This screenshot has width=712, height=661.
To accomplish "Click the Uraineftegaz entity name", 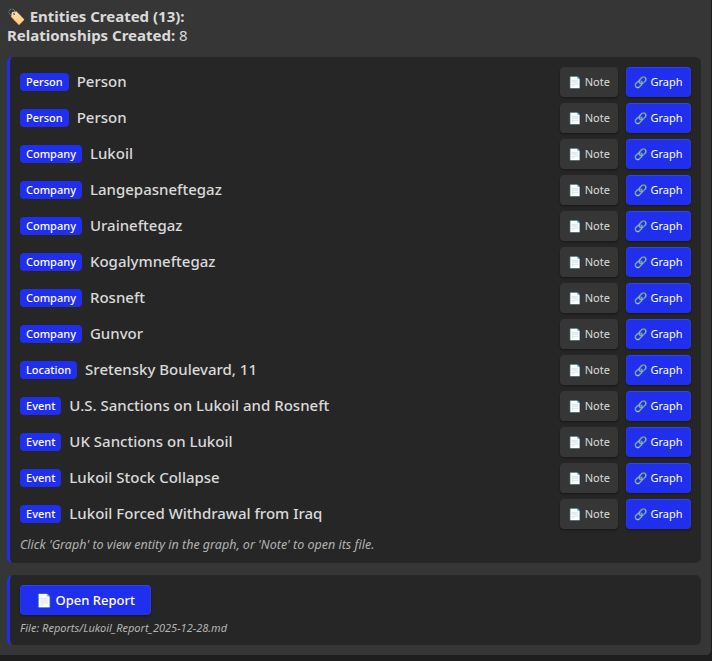I will [x=136, y=226].
